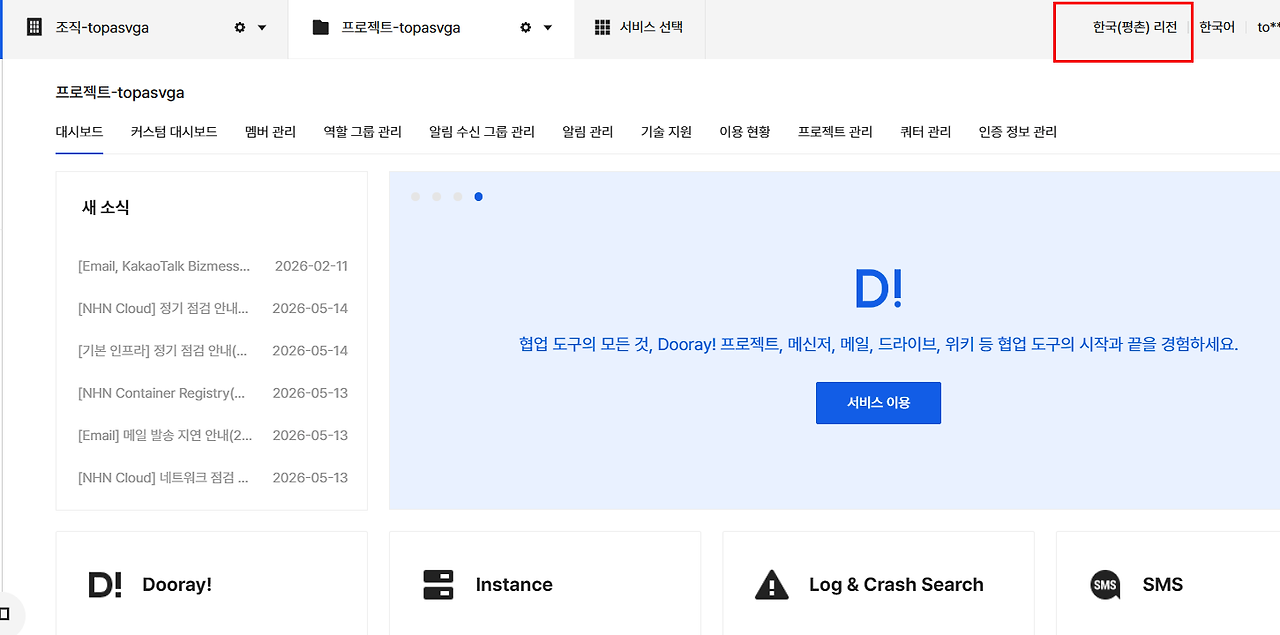Open the 역할 그룹 관리 tab
This screenshot has width=1280, height=635.
click(x=363, y=132)
